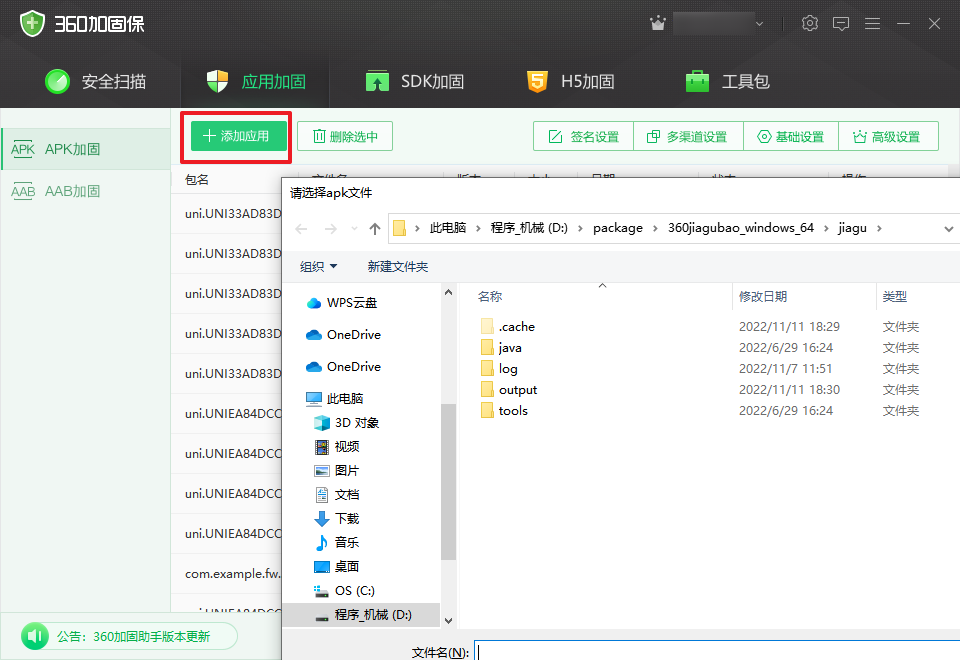The width and height of the screenshot is (960, 660).
Task: Click the 360加固保 shield logo
Action: 32,22
